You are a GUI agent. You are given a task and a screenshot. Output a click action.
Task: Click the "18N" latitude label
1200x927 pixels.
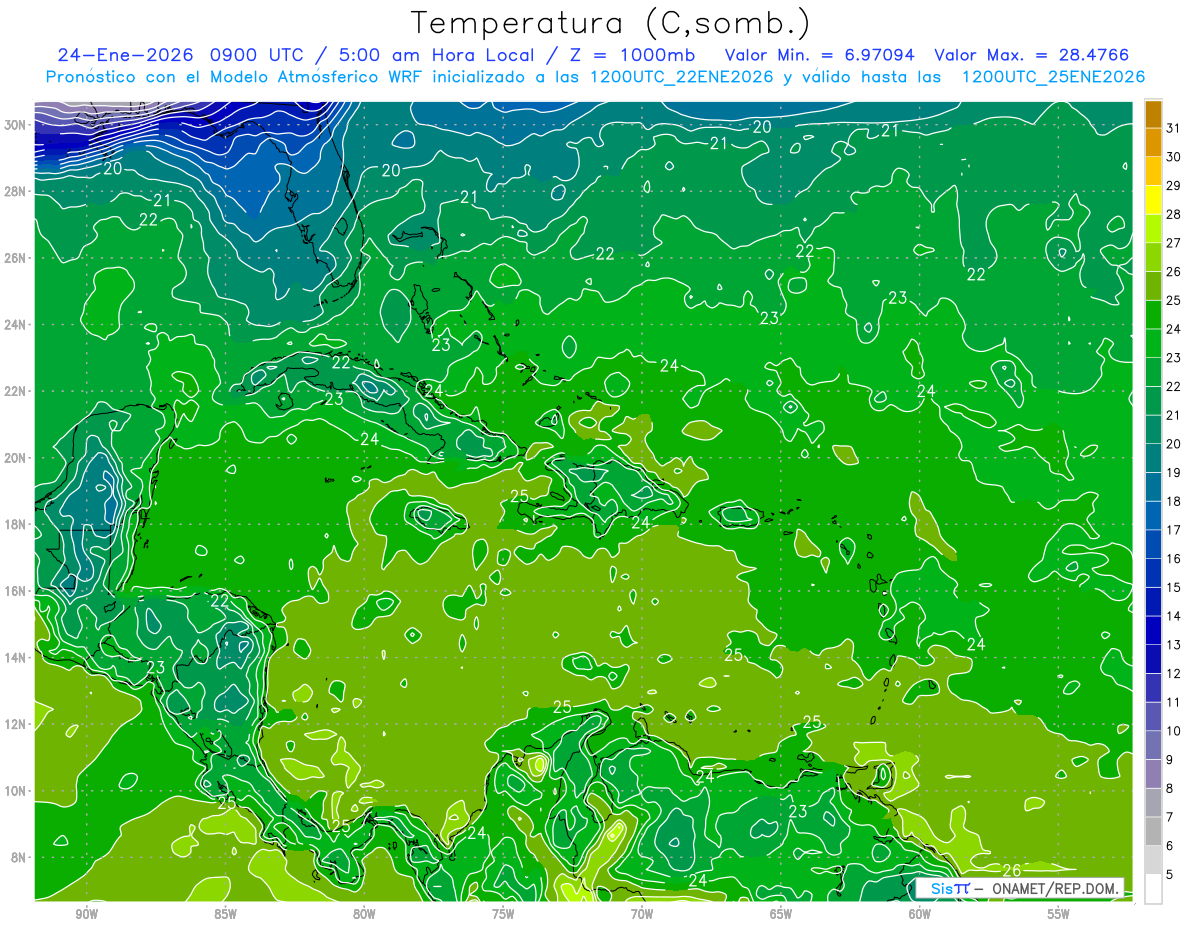pos(15,525)
